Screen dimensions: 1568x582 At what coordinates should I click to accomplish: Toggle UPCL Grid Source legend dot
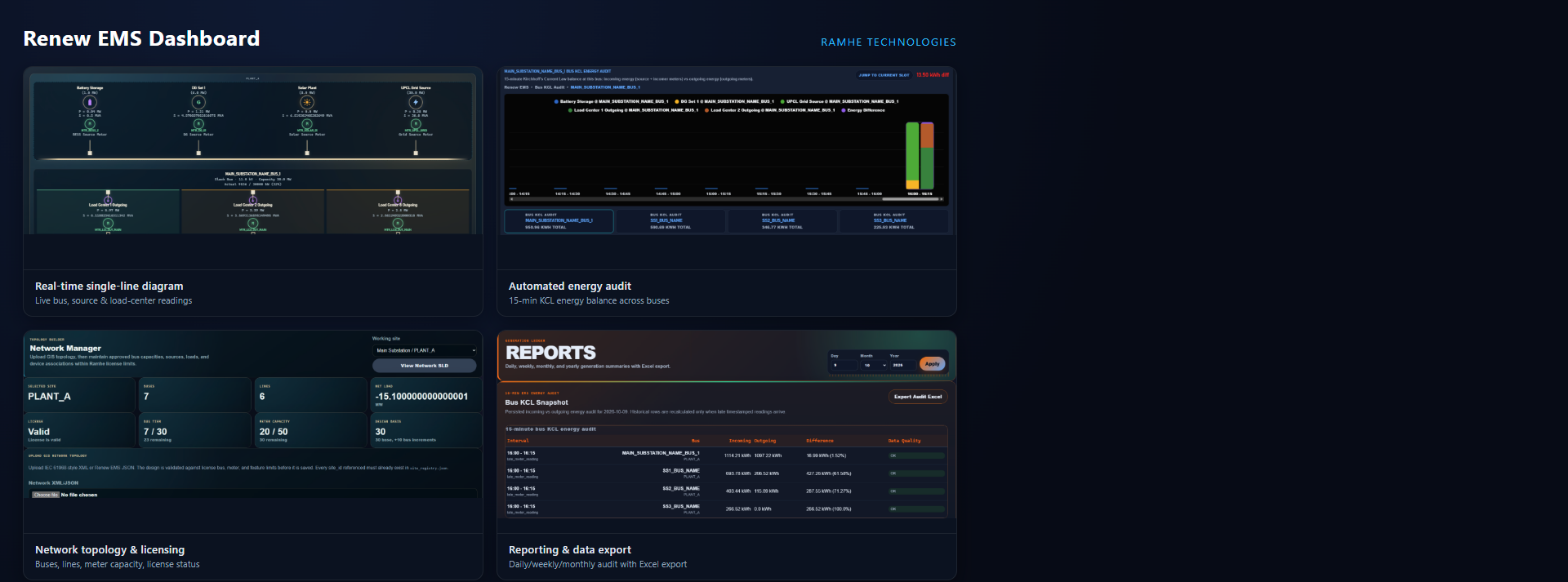[783, 101]
